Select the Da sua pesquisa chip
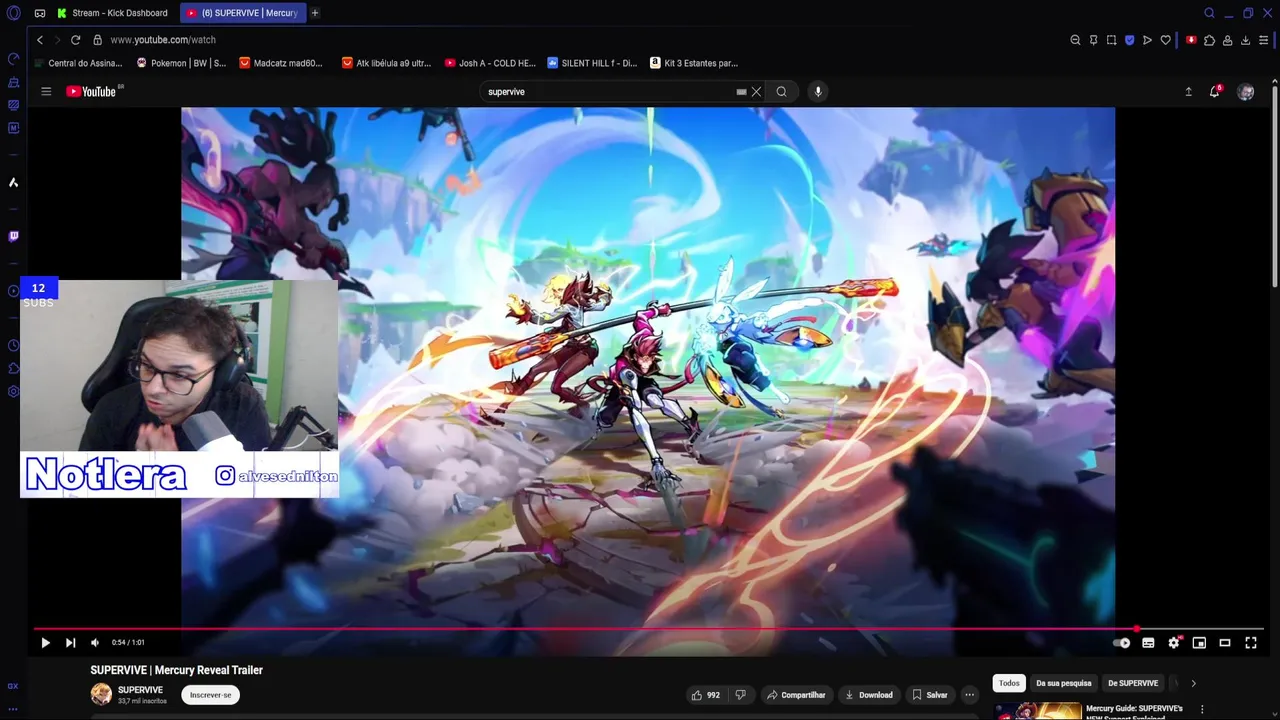 point(1063,683)
